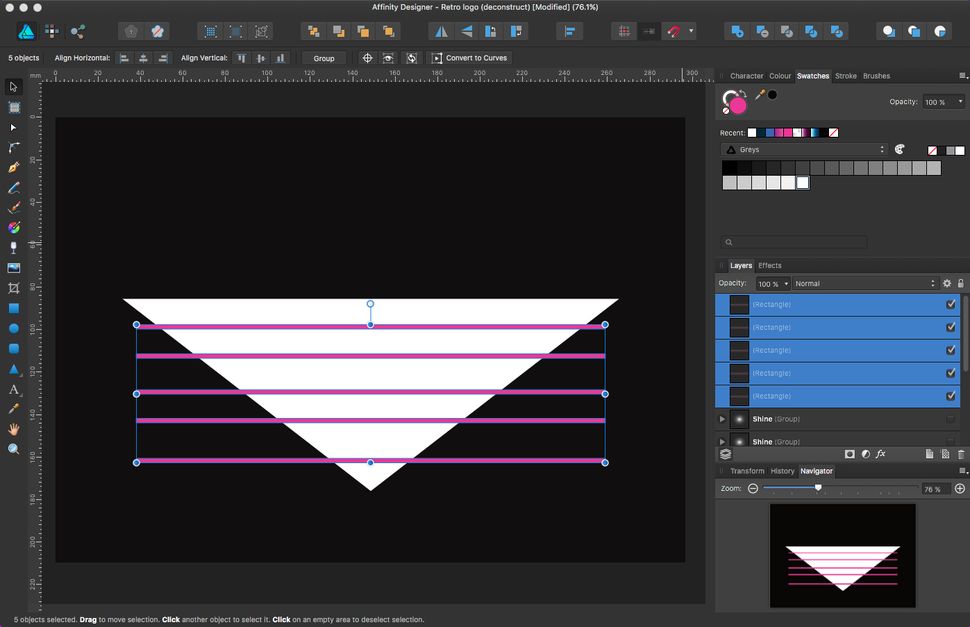Select a pink swatch from Recent colours
This screenshot has height=627, width=970.
tap(785, 132)
